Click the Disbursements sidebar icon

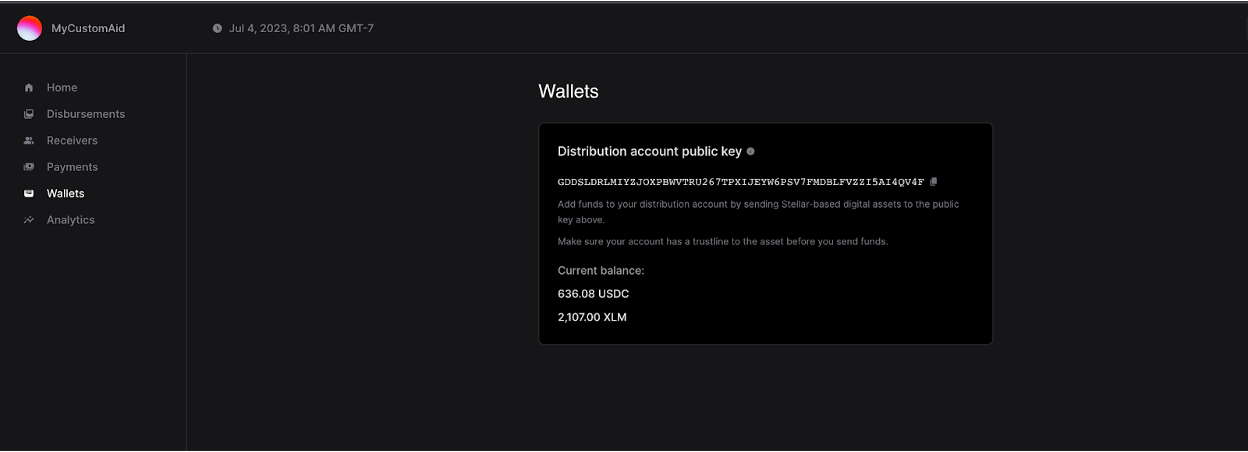click(29, 114)
